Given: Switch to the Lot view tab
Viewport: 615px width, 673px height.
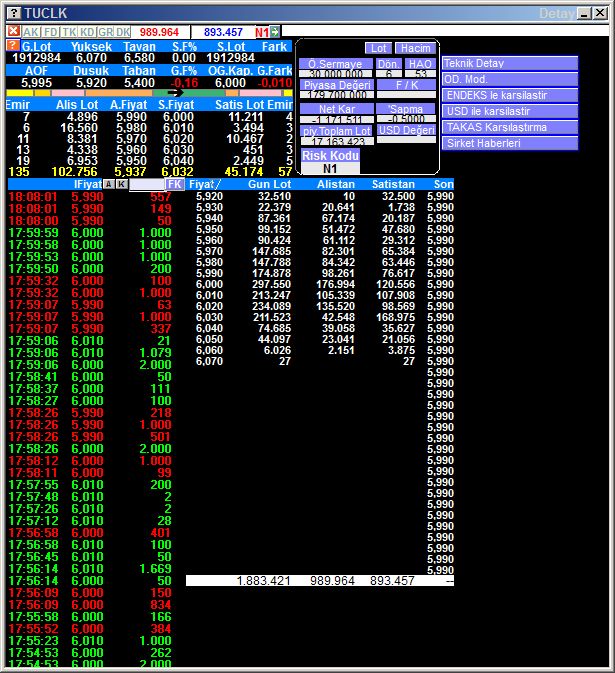Looking at the screenshot, I should click(378, 48).
